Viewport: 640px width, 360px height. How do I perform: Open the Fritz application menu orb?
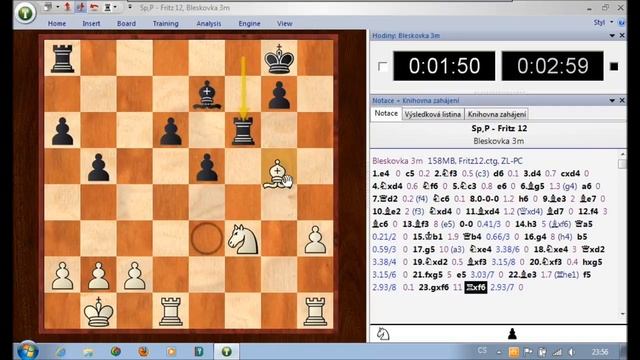tap(25, 13)
